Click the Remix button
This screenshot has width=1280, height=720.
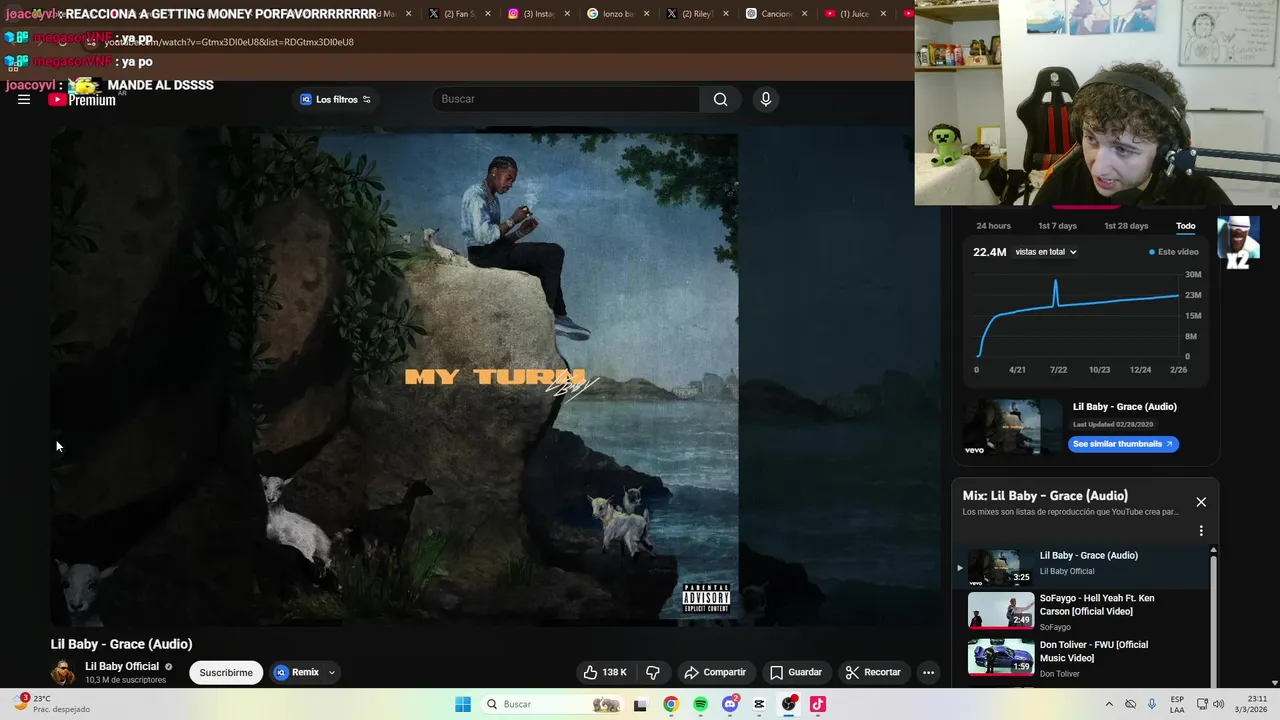pyautogui.click(x=296, y=672)
